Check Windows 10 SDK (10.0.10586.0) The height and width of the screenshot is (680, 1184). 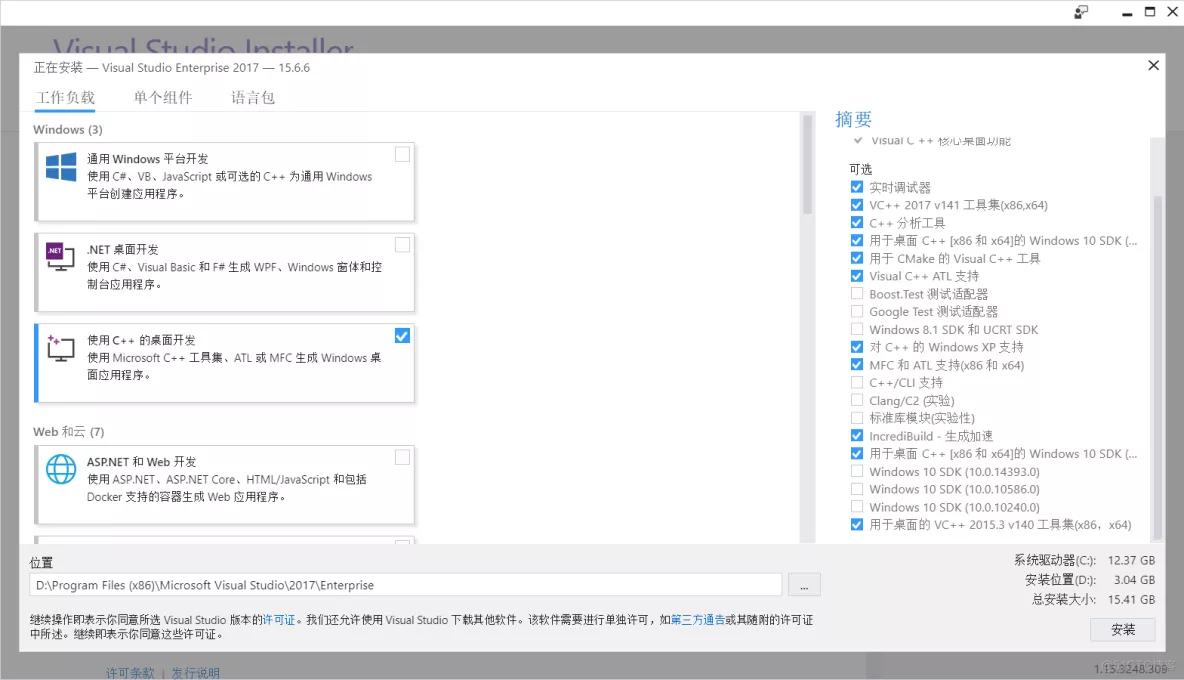[856, 489]
